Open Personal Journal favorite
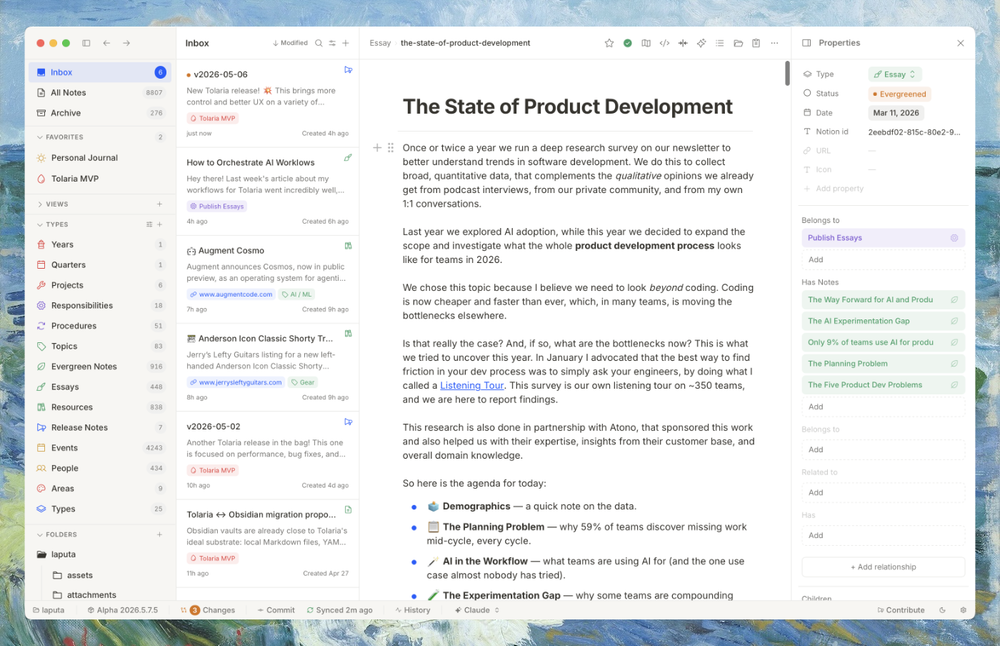The width and height of the screenshot is (1000, 646). 100,158
